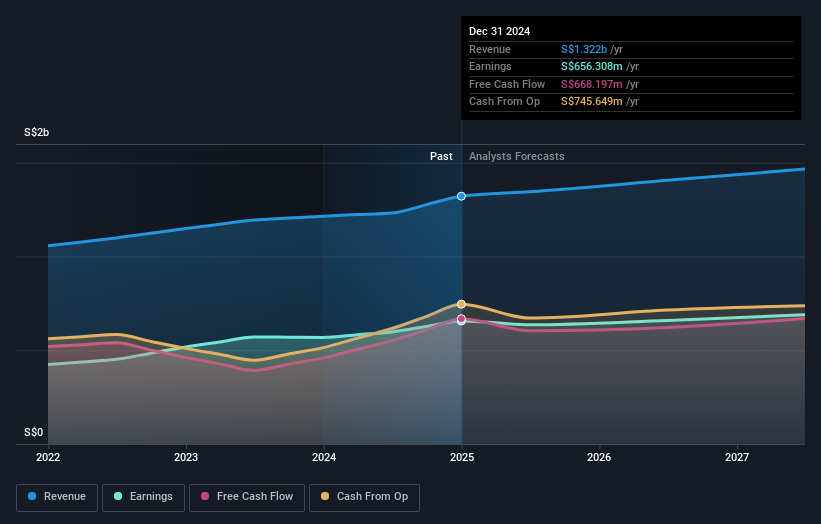Click the S$656.308m earnings value

coord(592,66)
